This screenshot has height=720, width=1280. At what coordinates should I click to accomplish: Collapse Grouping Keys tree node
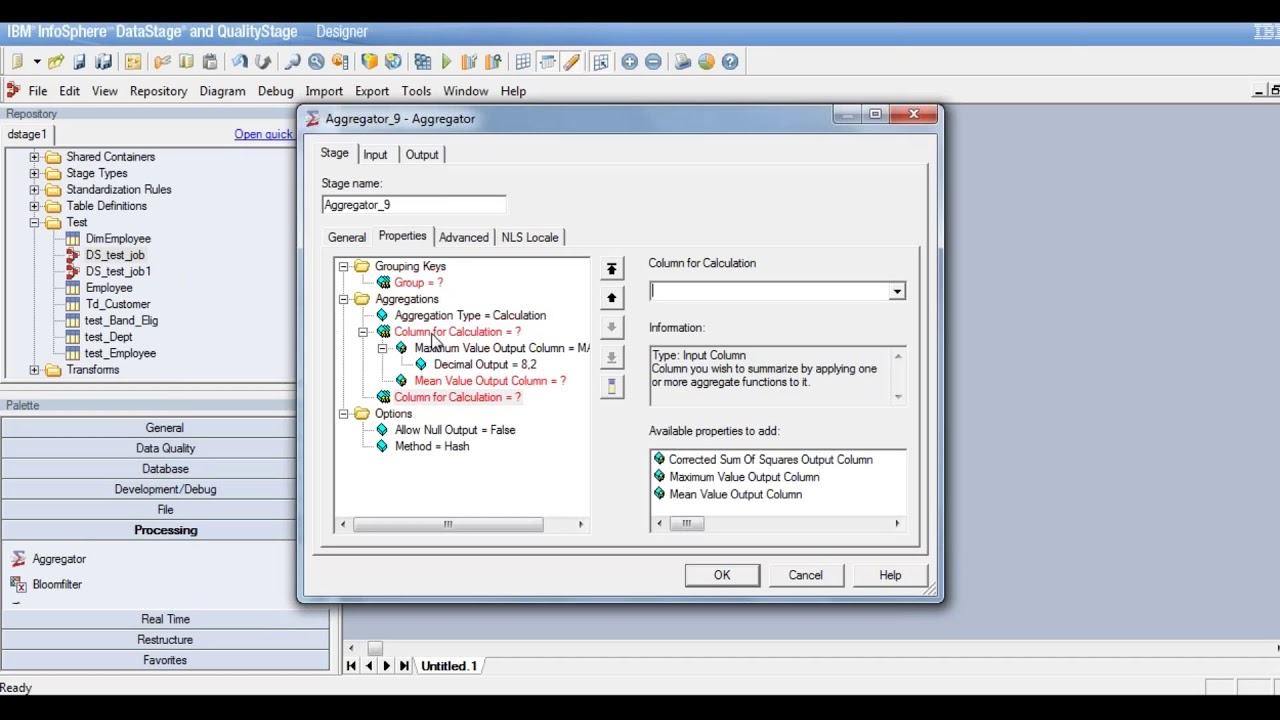[343, 266]
